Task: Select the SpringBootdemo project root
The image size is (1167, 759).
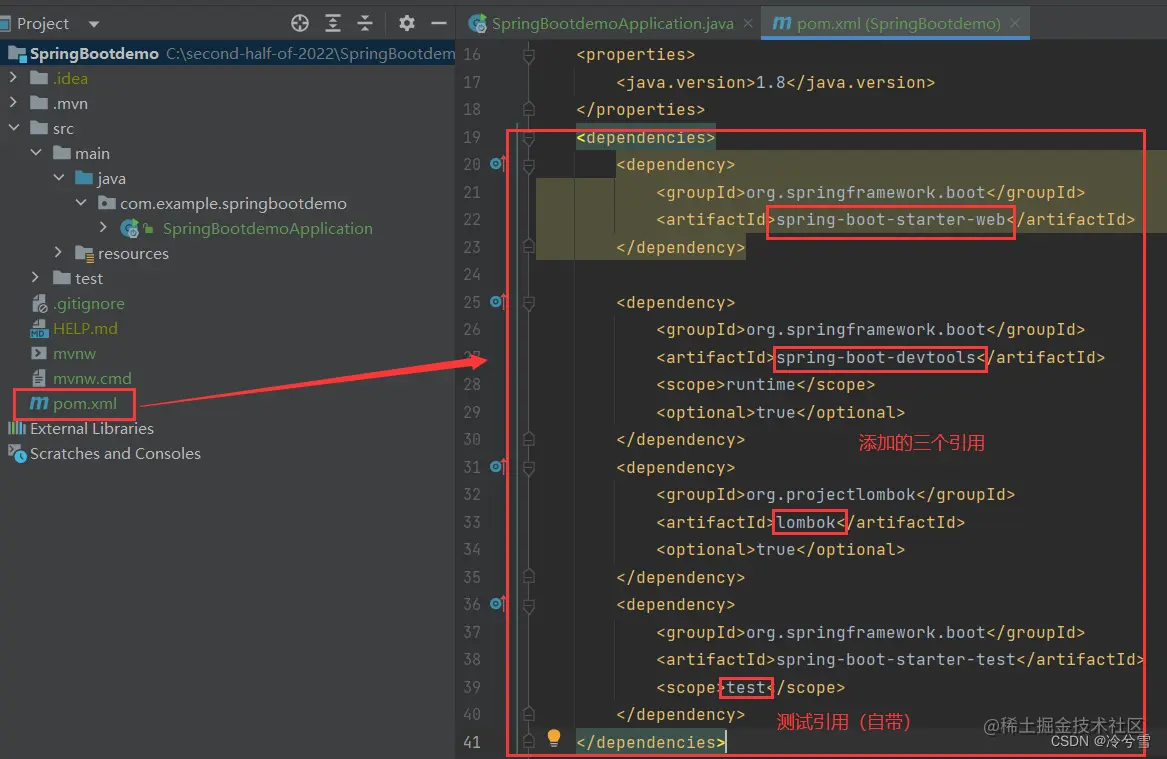Action: tap(94, 54)
